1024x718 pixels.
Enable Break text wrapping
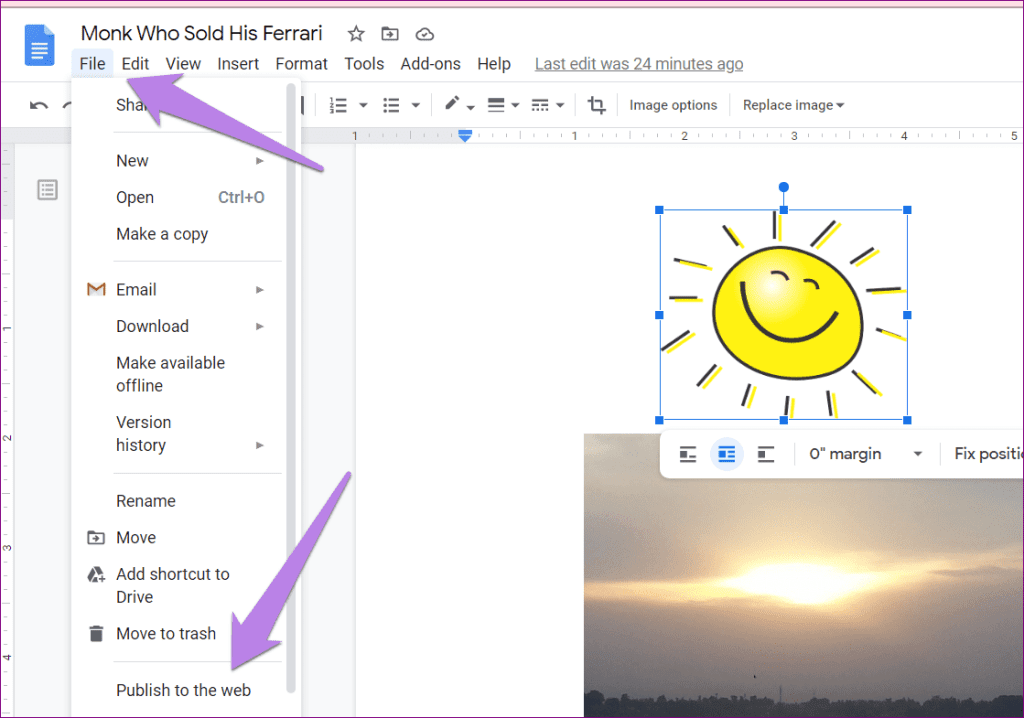(765, 453)
